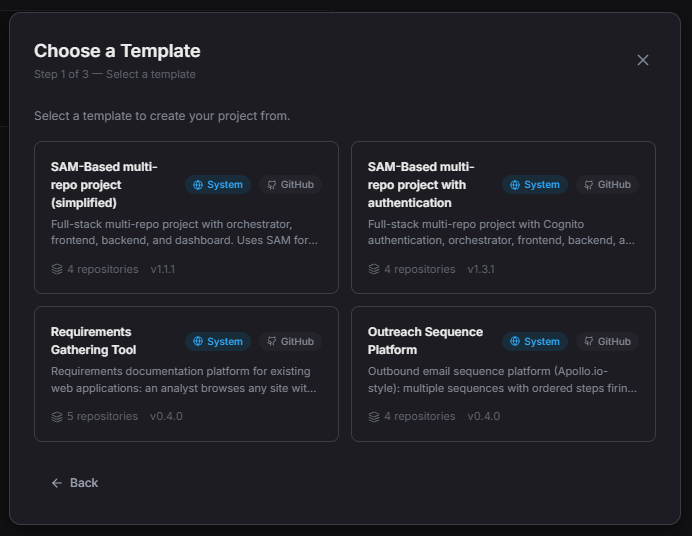
Task: Select the SAM-Based multi-repo project (simplified) card
Action: point(186,217)
